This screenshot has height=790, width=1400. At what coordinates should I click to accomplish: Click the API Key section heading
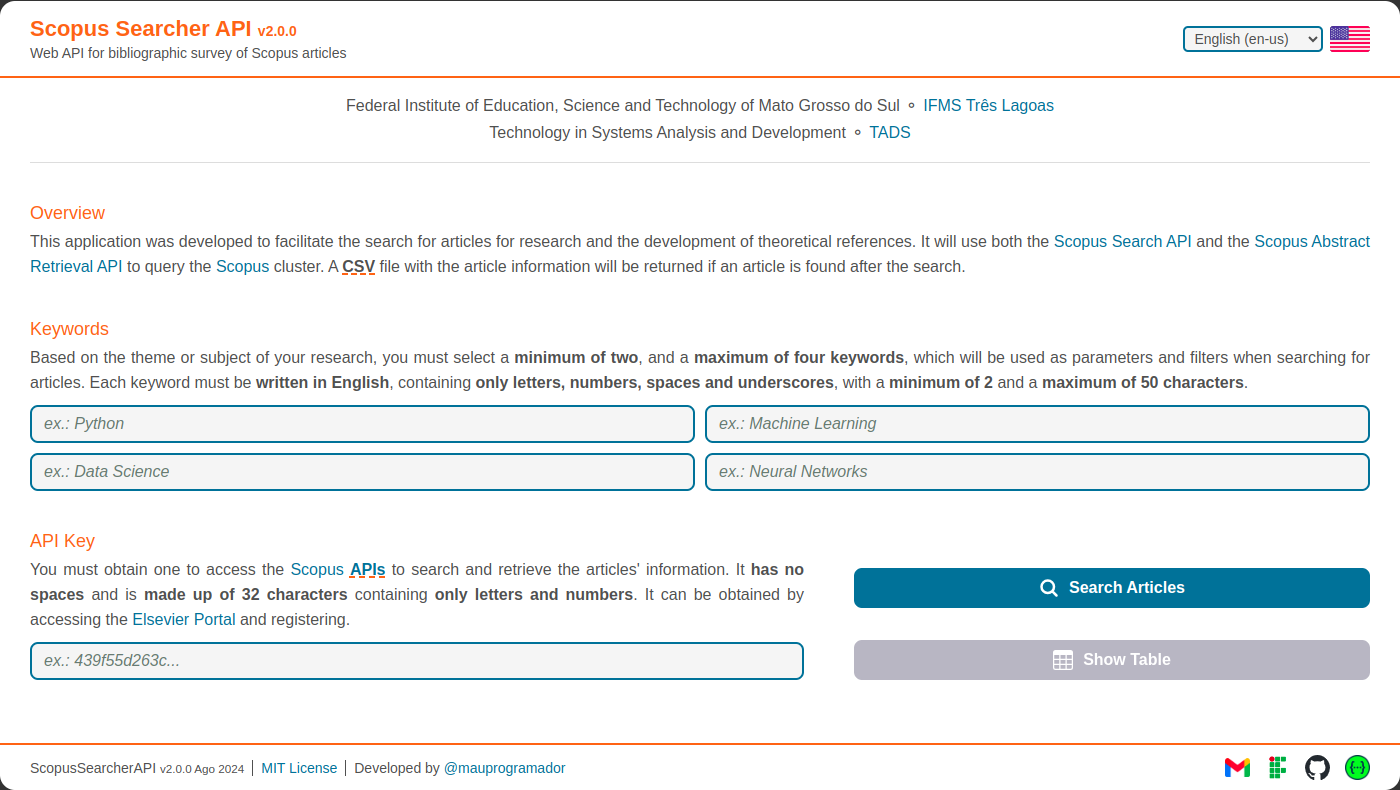[62, 541]
